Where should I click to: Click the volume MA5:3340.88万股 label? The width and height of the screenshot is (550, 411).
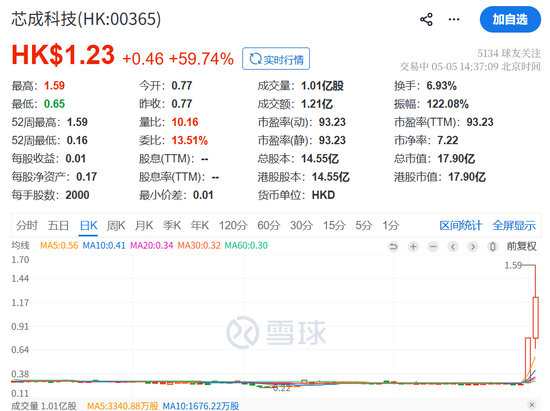pyautogui.click(x=123, y=406)
